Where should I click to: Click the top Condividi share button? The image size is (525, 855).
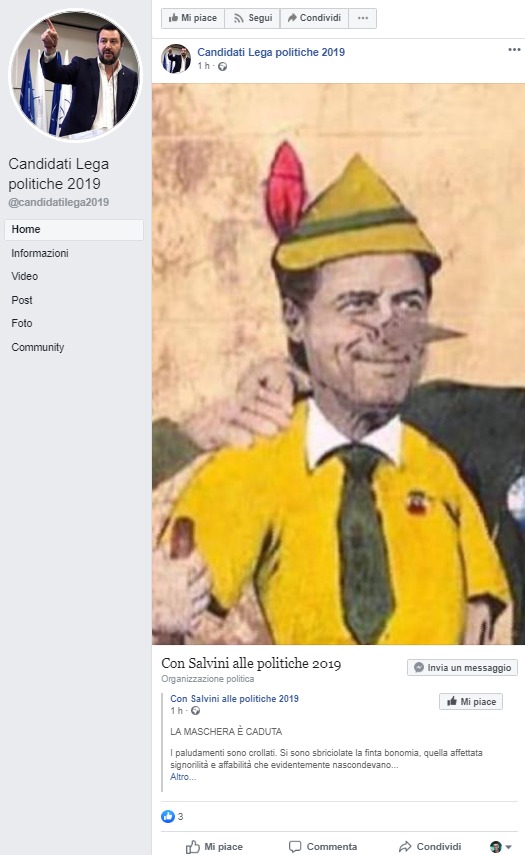tap(314, 18)
